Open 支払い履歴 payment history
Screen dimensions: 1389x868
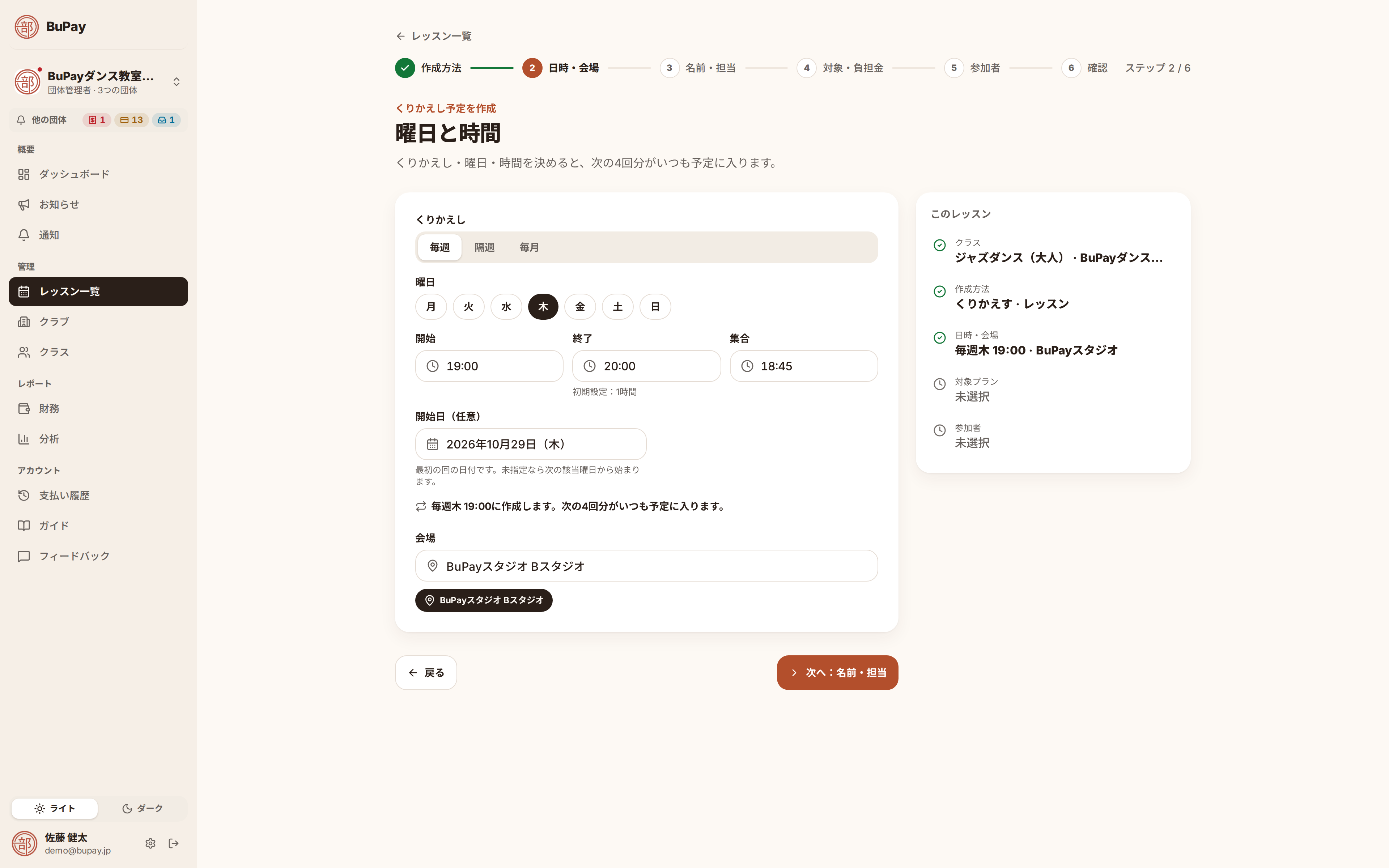point(98,495)
